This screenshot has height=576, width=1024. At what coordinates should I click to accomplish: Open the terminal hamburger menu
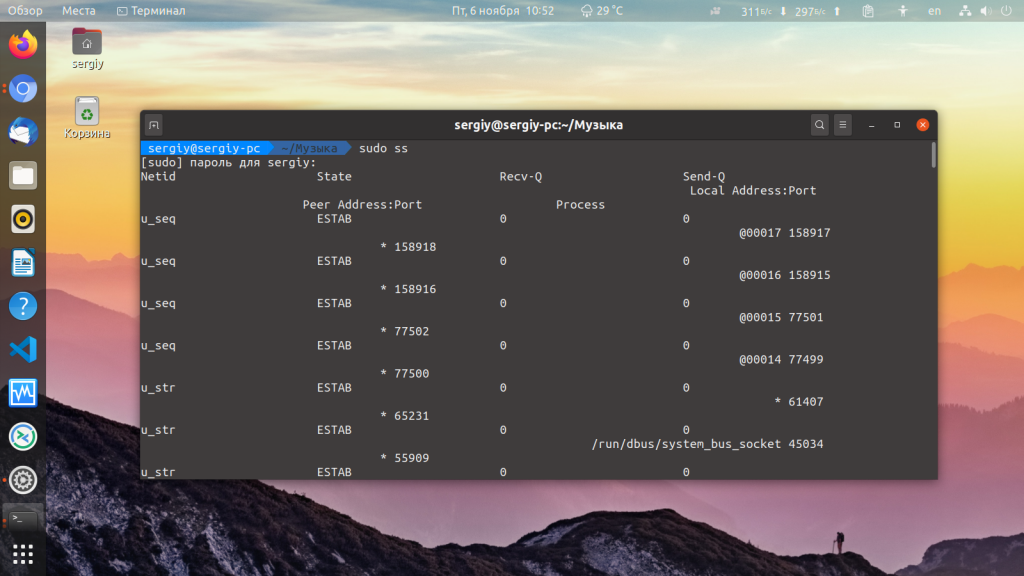click(x=842, y=124)
